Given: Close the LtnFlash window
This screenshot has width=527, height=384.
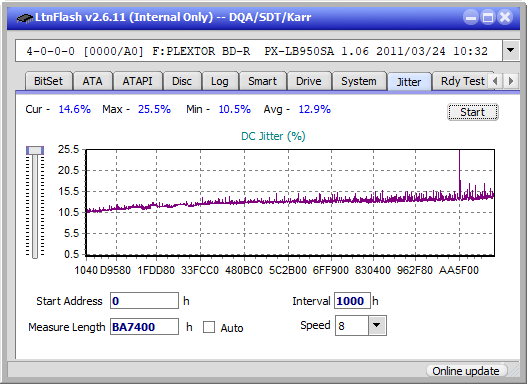Looking at the screenshot, I should click(x=505, y=17).
